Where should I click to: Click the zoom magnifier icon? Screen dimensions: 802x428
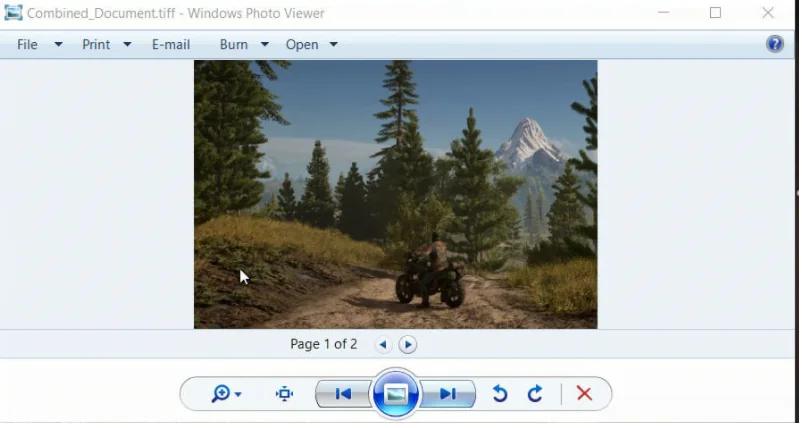click(x=221, y=394)
